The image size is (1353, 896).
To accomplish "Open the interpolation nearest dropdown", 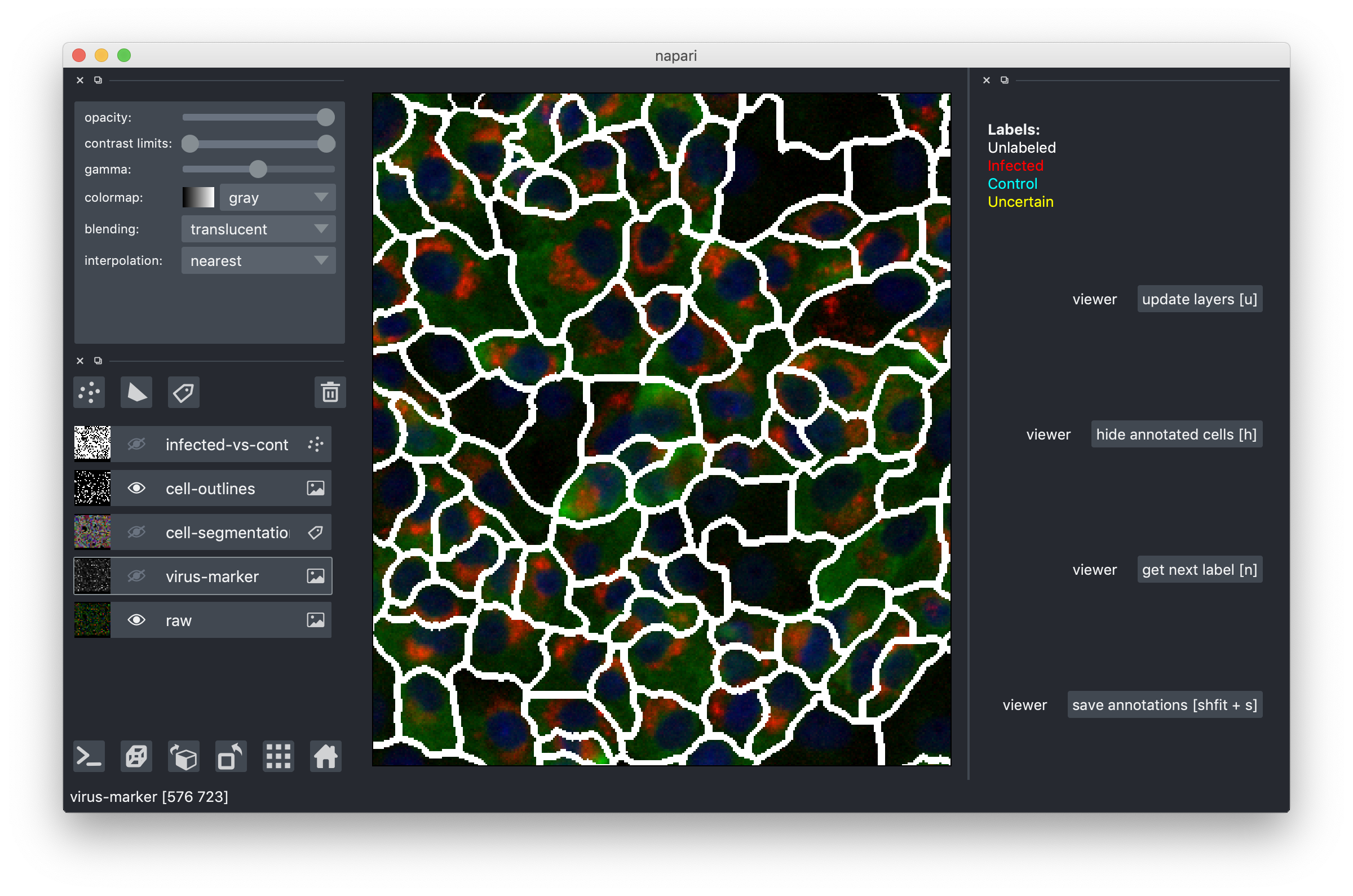I will point(258,260).
